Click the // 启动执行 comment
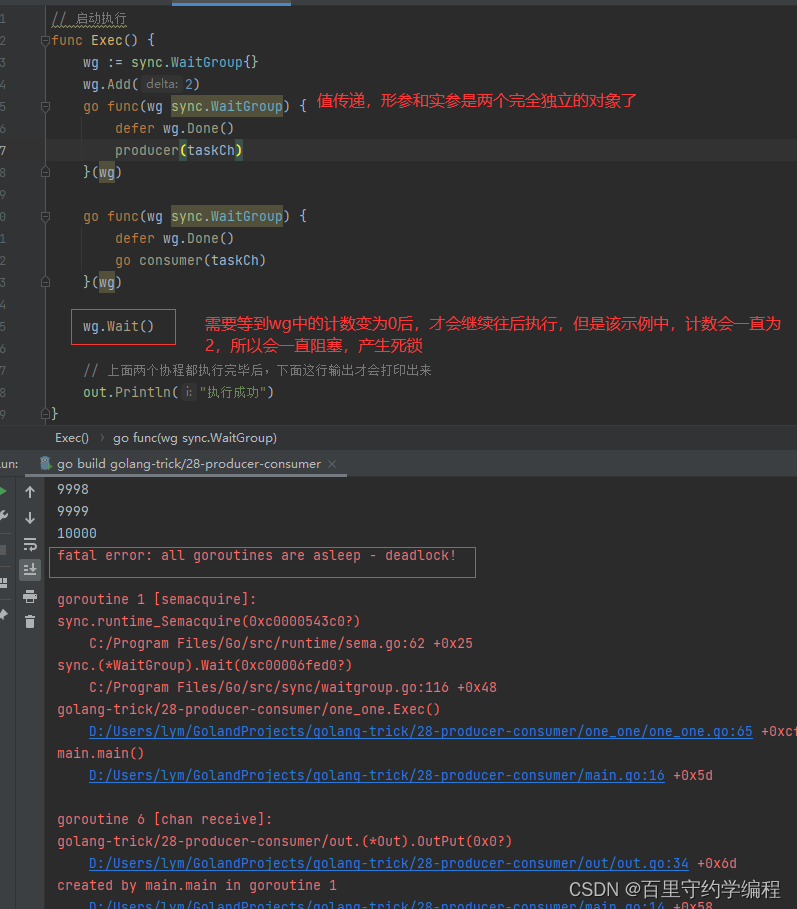This screenshot has width=797, height=909. tap(89, 19)
